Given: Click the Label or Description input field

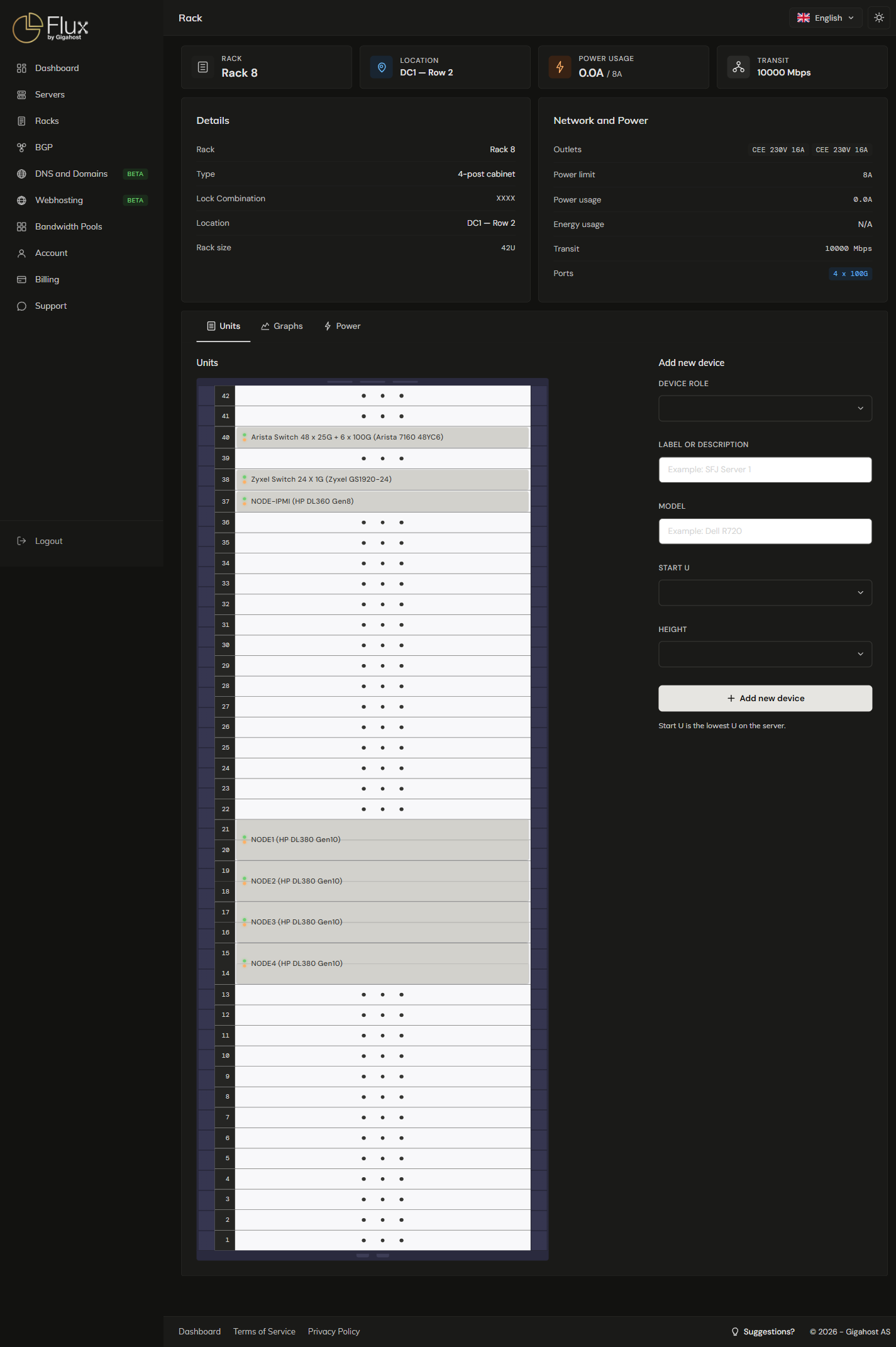Looking at the screenshot, I should tap(765, 470).
